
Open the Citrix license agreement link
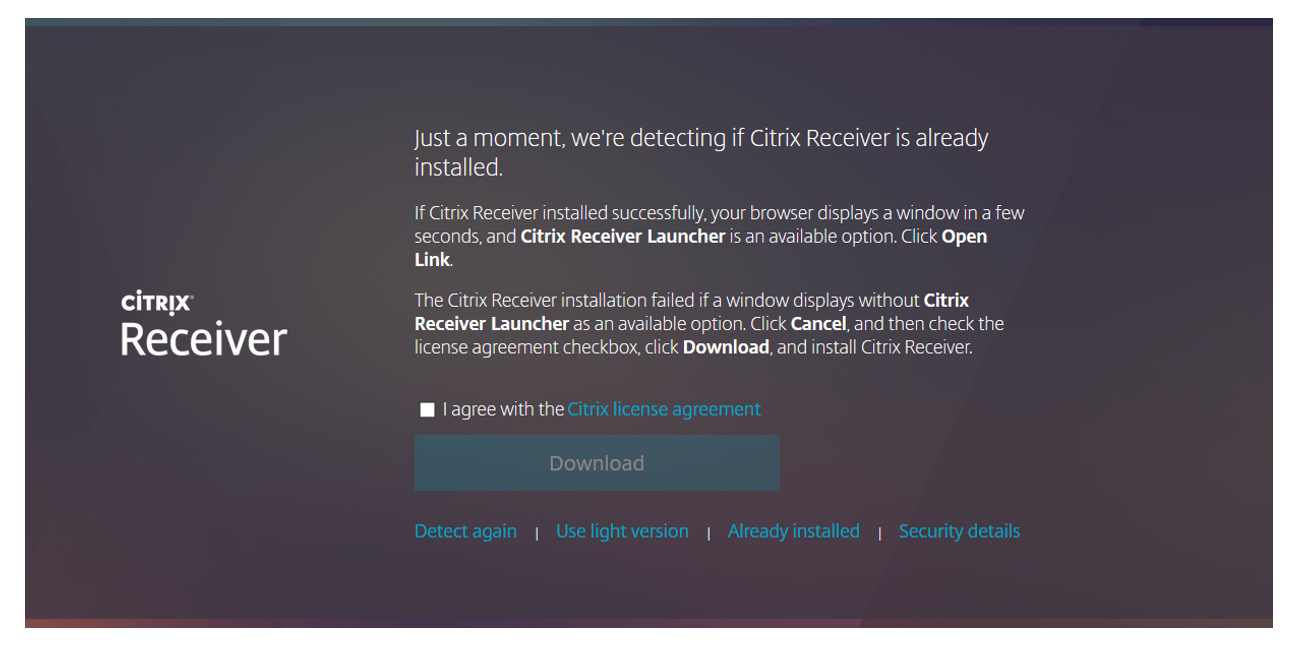click(x=663, y=409)
